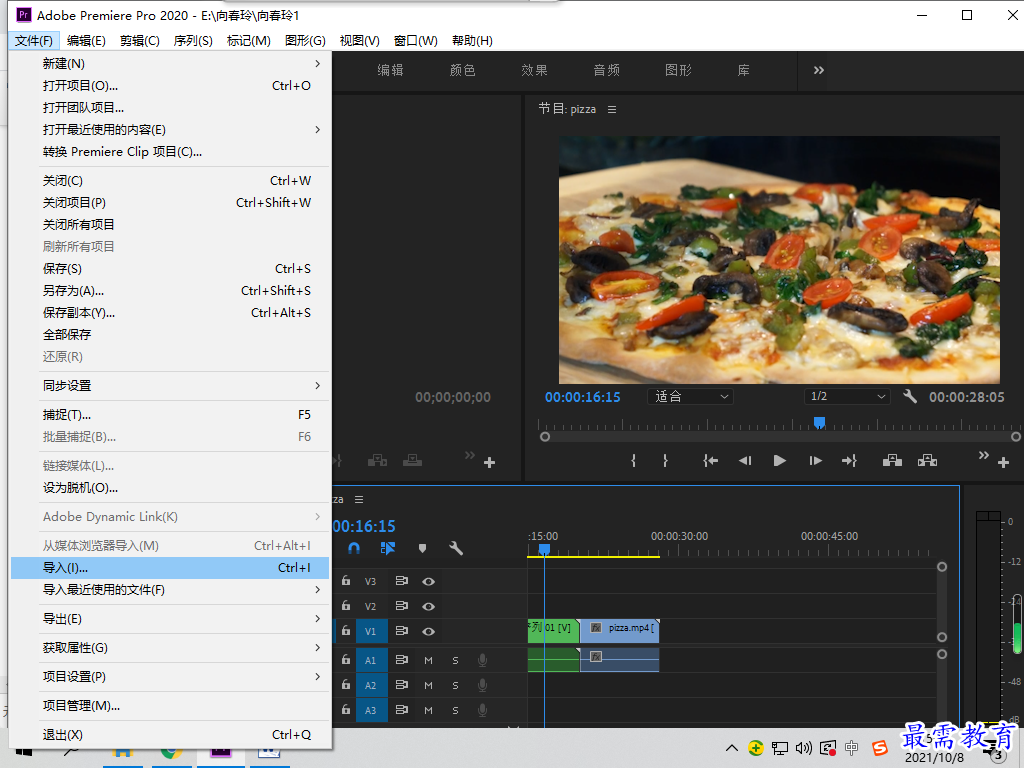This screenshot has height=768, width=1024.
Task: Select pizza.mp4 clip on V1
Action: click(620, 630)
